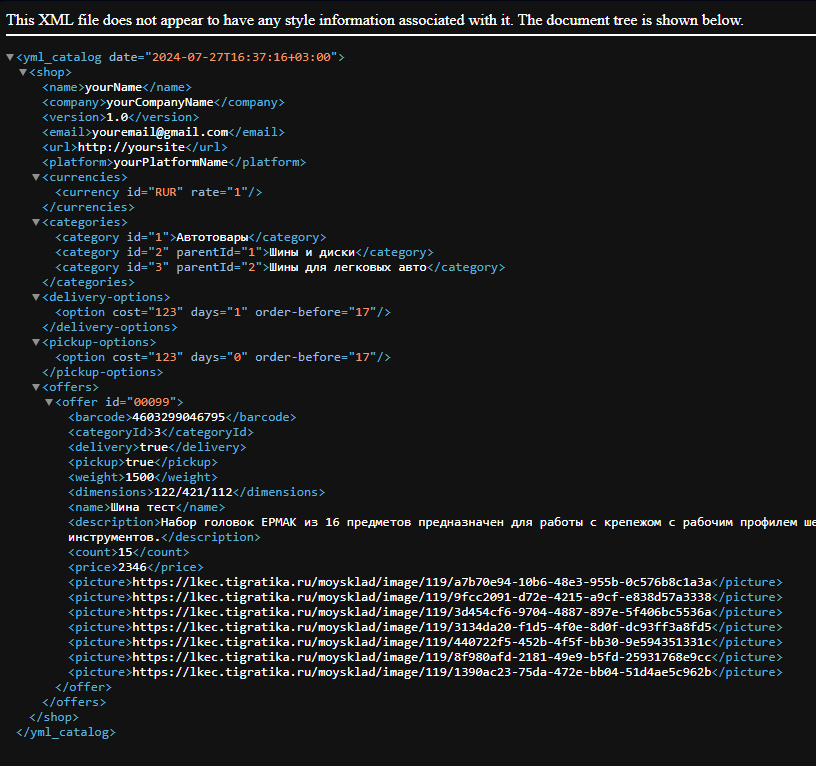Click the dimensions value 122/421/112

click(x=193, y=492)
